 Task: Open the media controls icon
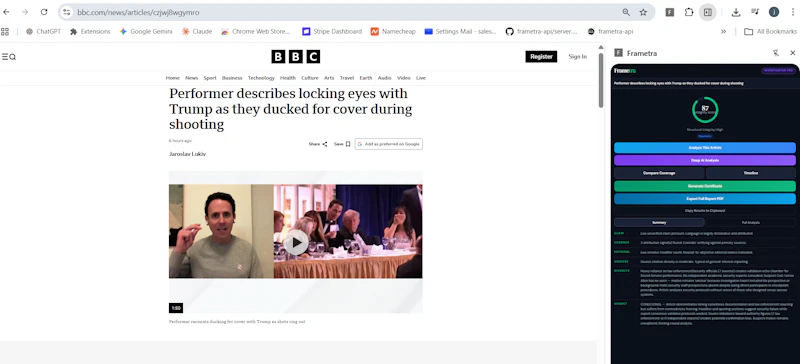755,12
